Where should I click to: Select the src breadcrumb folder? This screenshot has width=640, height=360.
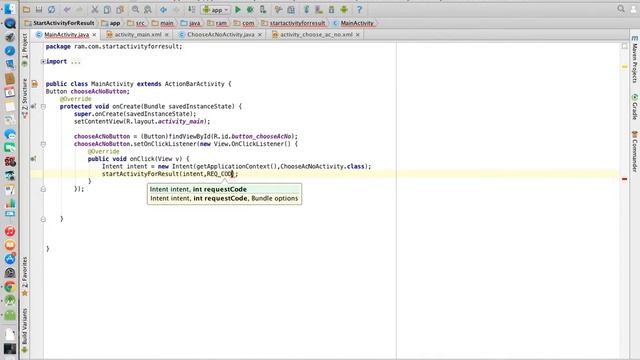tap(136, 23)
